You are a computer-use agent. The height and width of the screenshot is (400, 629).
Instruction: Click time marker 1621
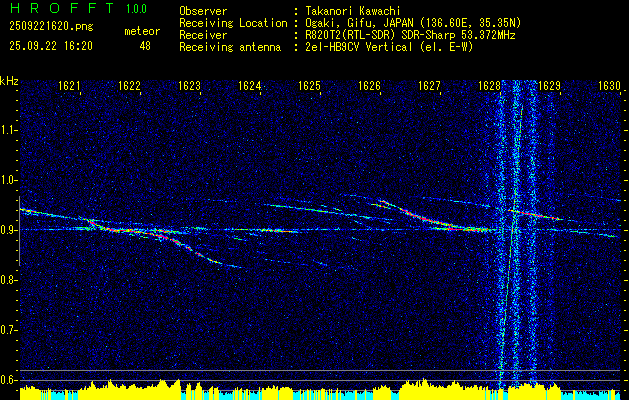[69, 86]
